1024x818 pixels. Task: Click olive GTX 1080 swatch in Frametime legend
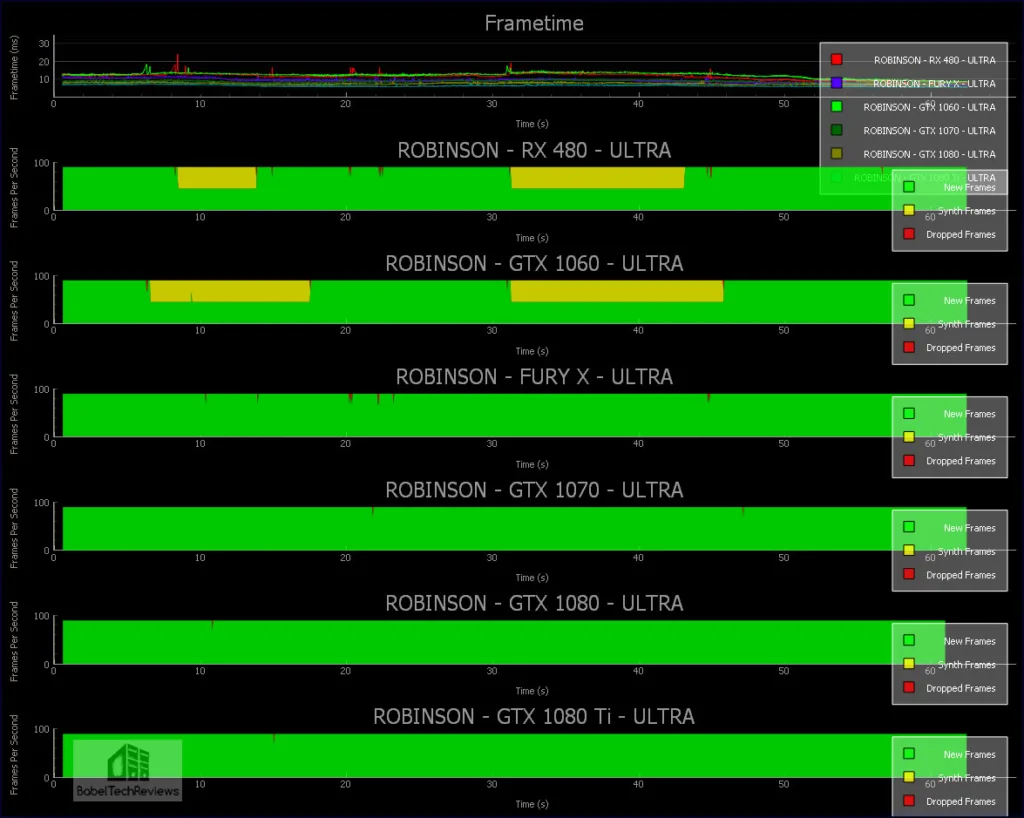(837, 153)
